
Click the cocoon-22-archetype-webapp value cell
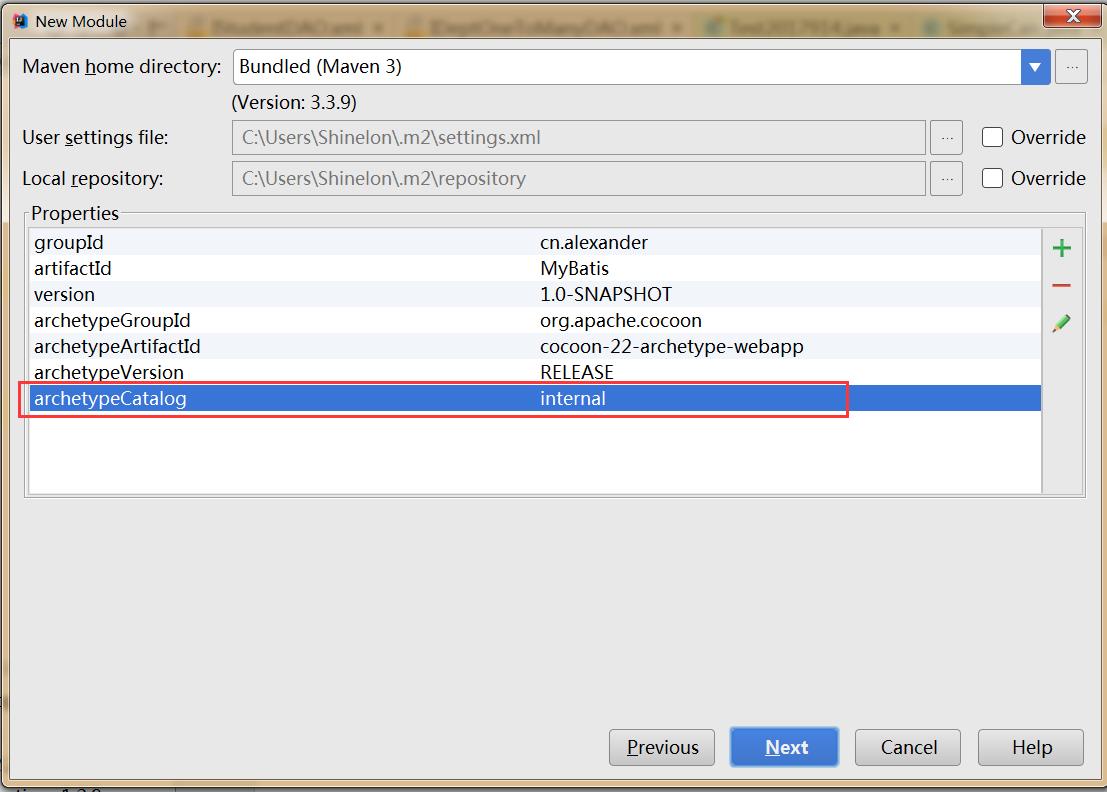coord(671,347)
